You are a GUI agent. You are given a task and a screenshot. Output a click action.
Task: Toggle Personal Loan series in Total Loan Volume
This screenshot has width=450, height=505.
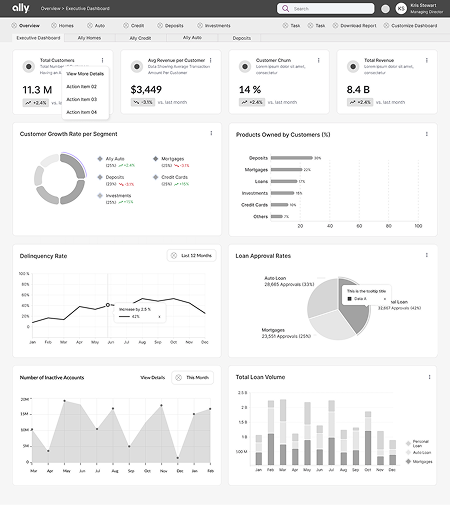click(417, 443)
